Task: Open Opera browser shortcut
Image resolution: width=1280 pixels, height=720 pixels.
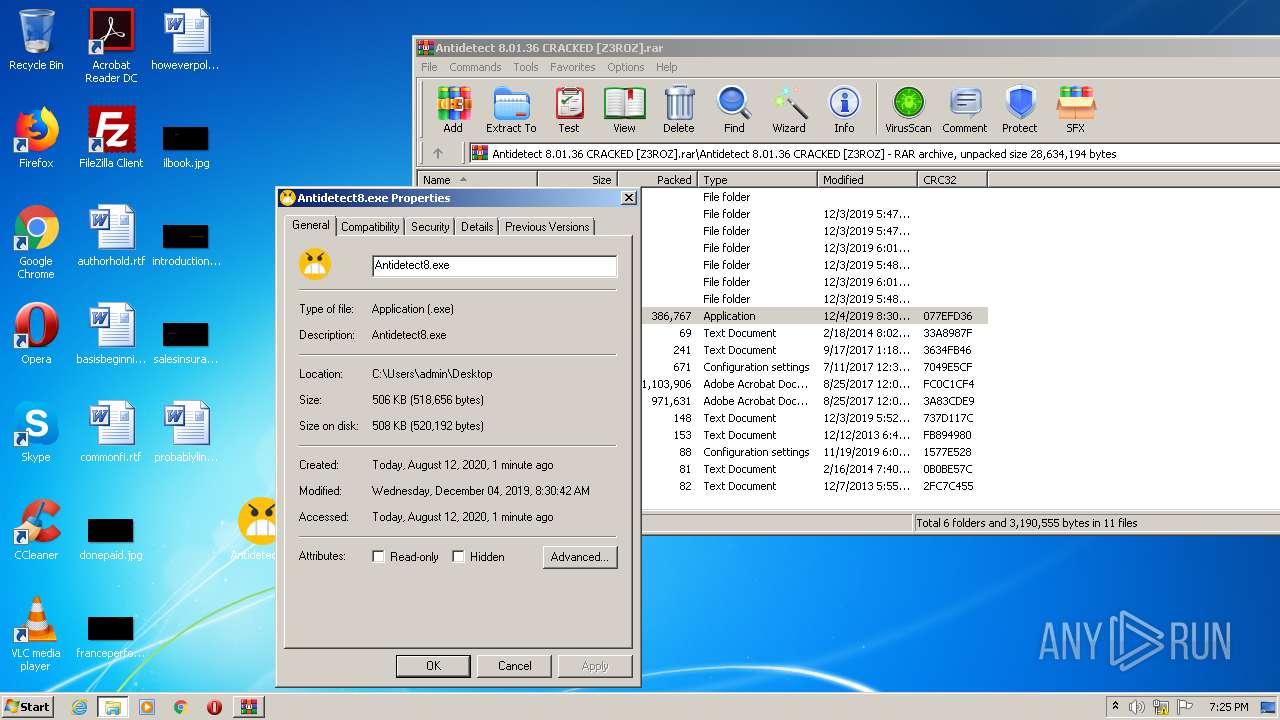Action: click(36, 334)
